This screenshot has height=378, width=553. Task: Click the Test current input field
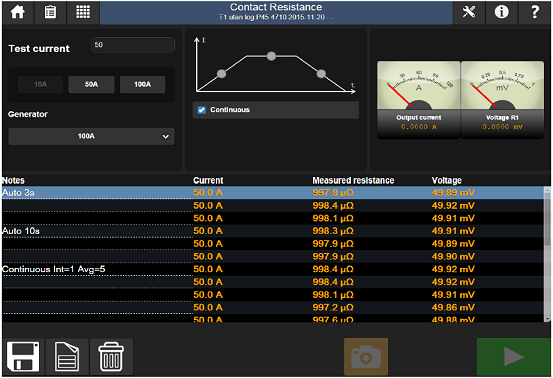pos(133,45)
